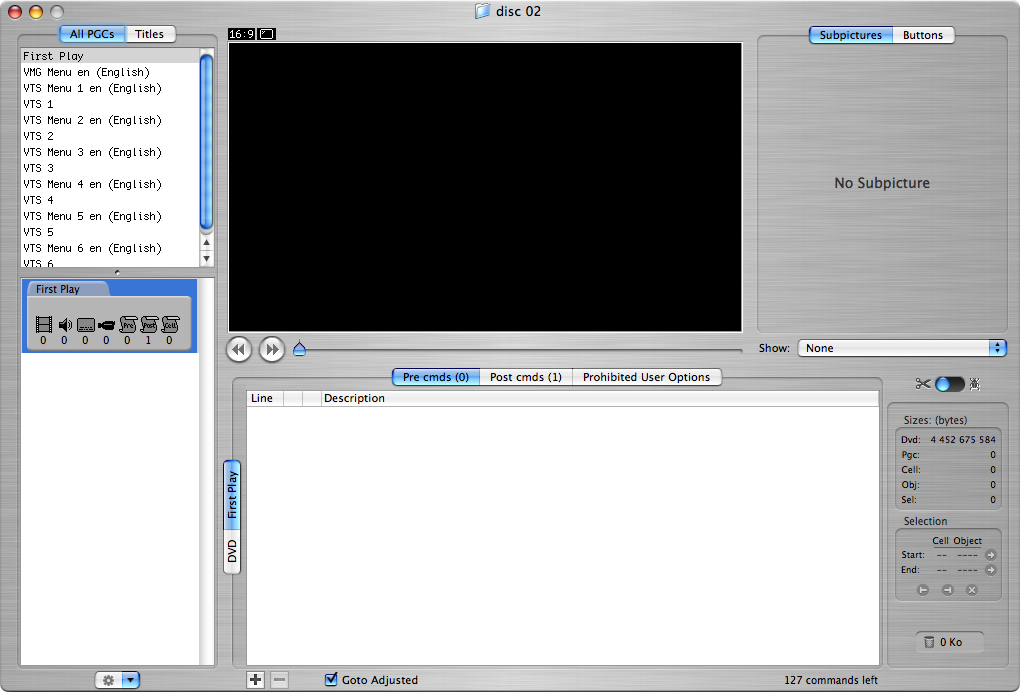
Task: Click the Post commands scroll icon
Action: pos(149,324)
